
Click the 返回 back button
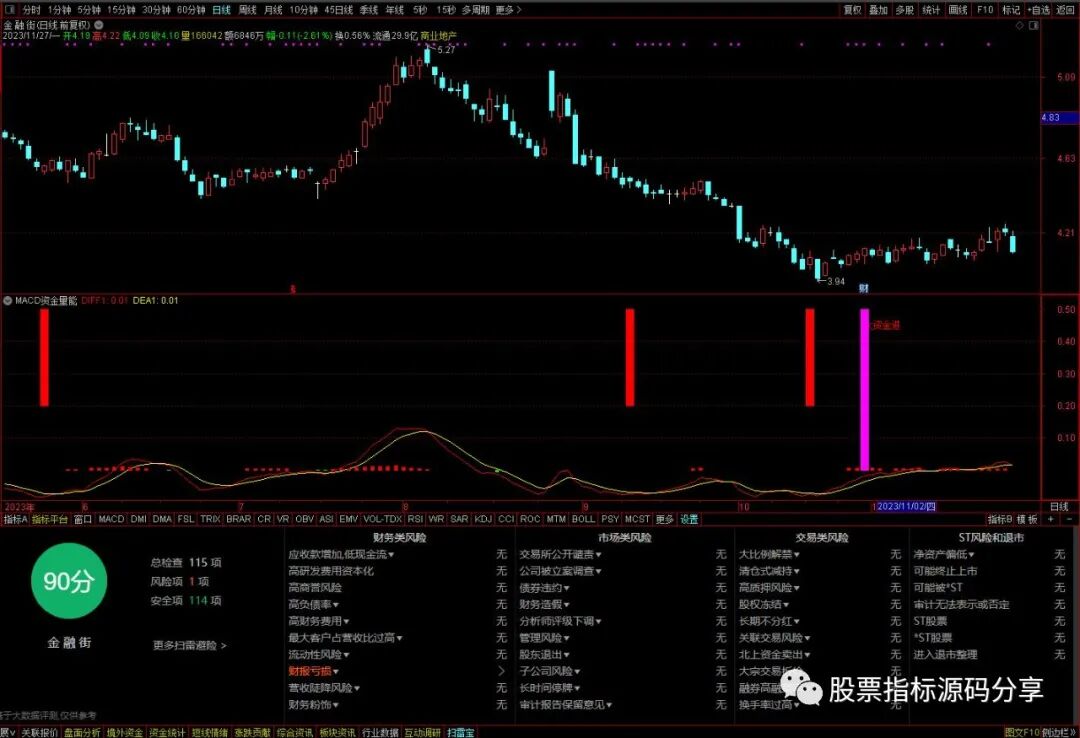(1065, 10)
